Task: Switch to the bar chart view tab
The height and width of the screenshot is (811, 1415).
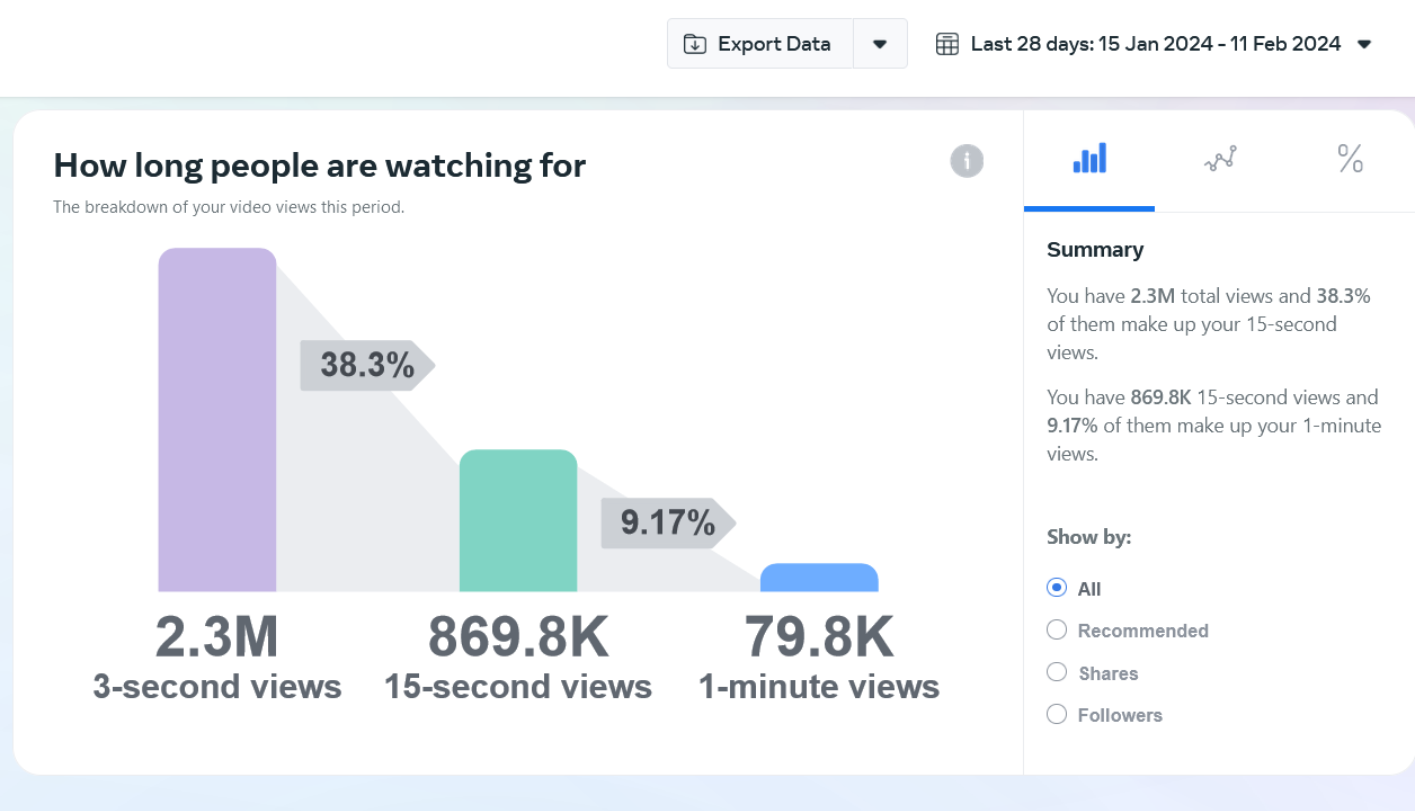Action: (1089, 159)
